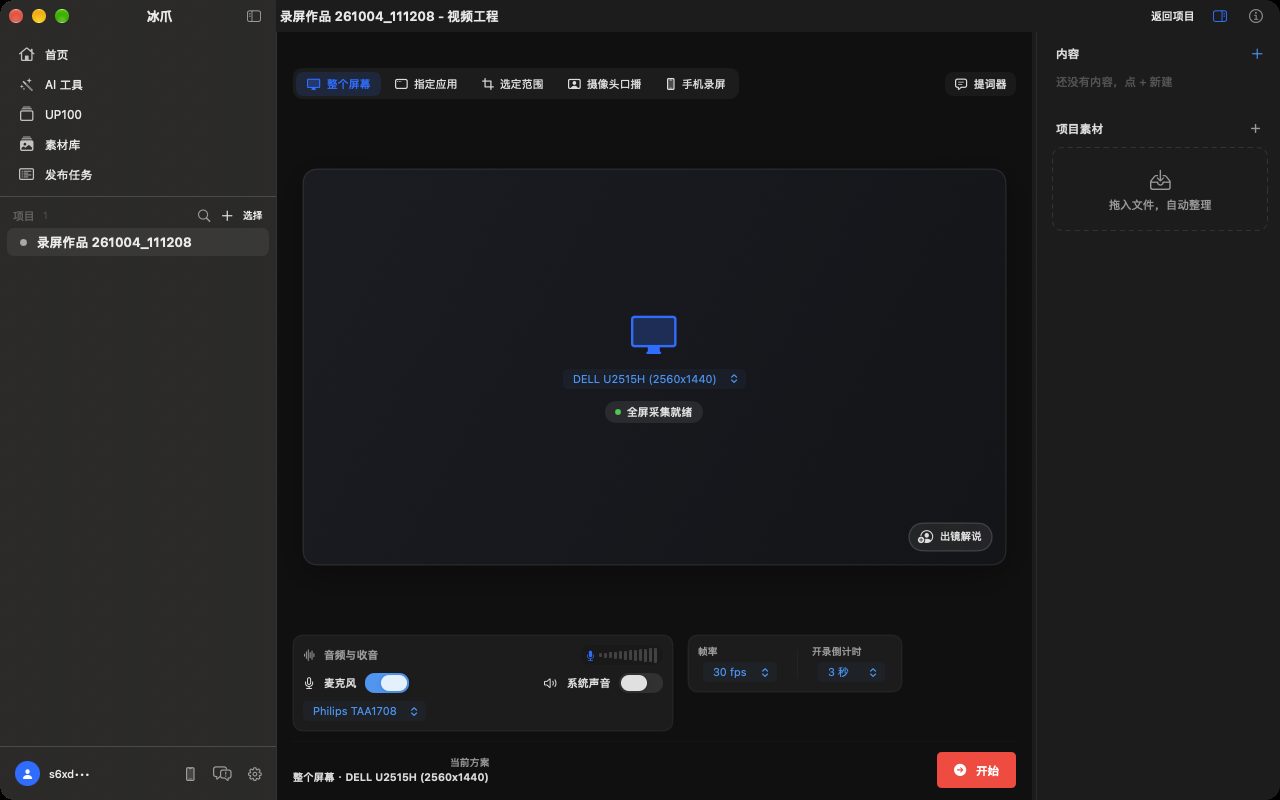Open the phone device icon in sidebar footer
This screenshot has height=800, width=1280.
pyautogui.click(x=190, y=774)
